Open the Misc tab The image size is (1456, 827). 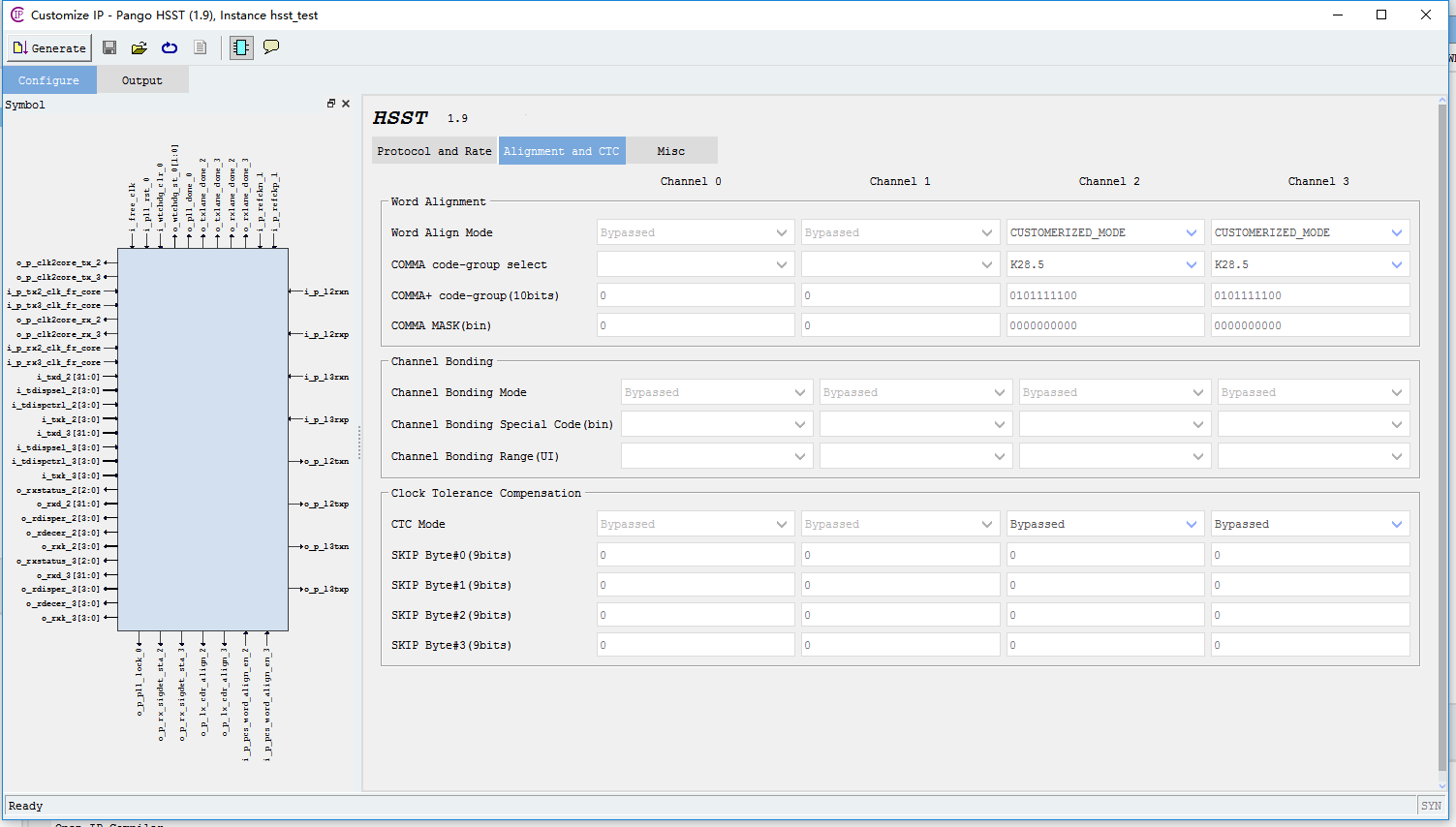click(671, 151)
